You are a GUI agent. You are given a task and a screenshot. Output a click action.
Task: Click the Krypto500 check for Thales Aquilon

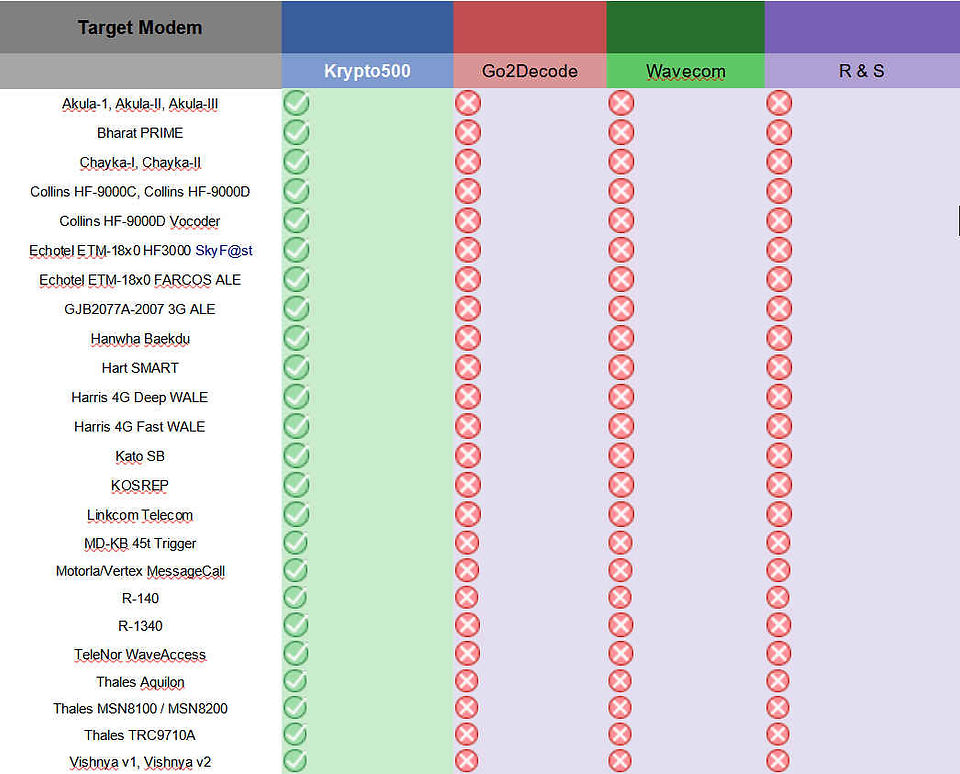tap(295, 681)
